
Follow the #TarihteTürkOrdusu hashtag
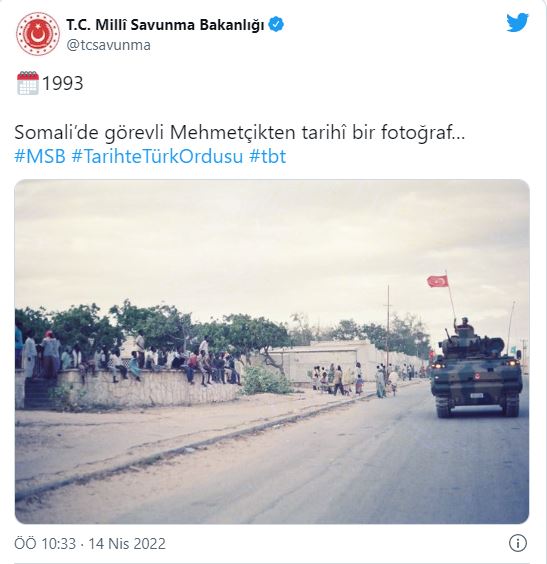157,156
